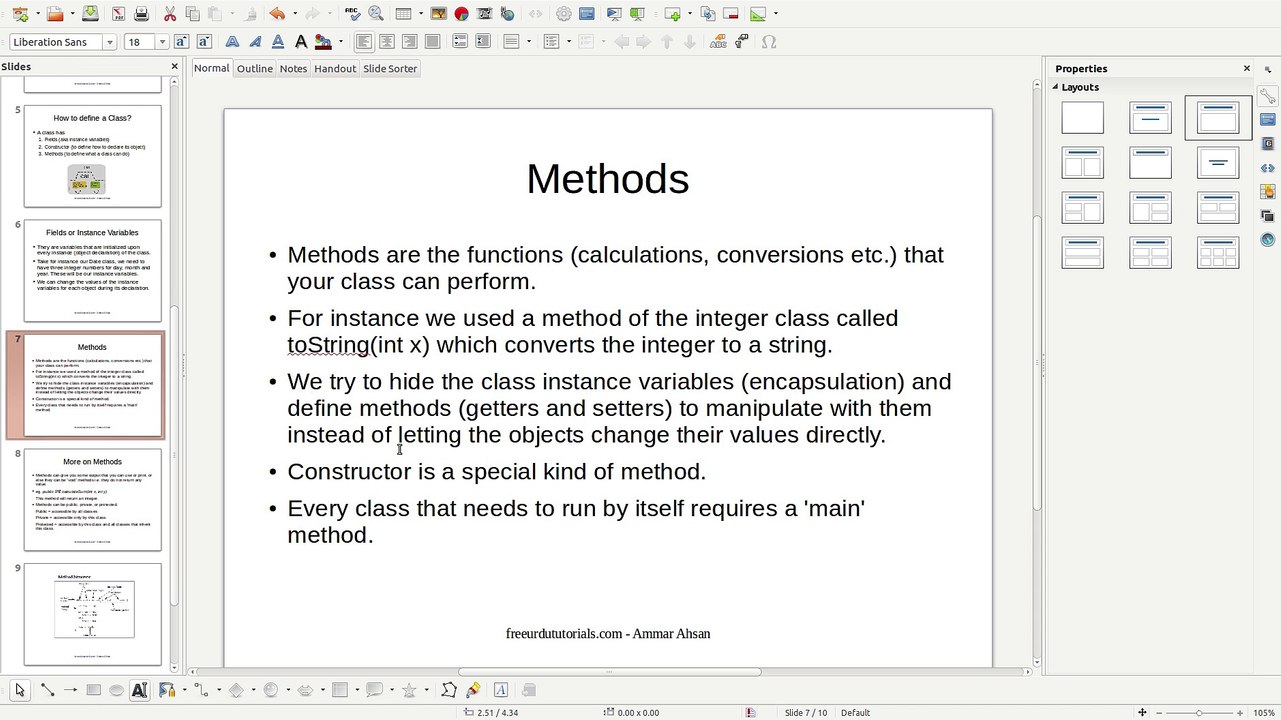The height and width of the screenshot is (720, 1281).
Task: Click the 'Methods' slide title text
Action: tap(608, 179)
